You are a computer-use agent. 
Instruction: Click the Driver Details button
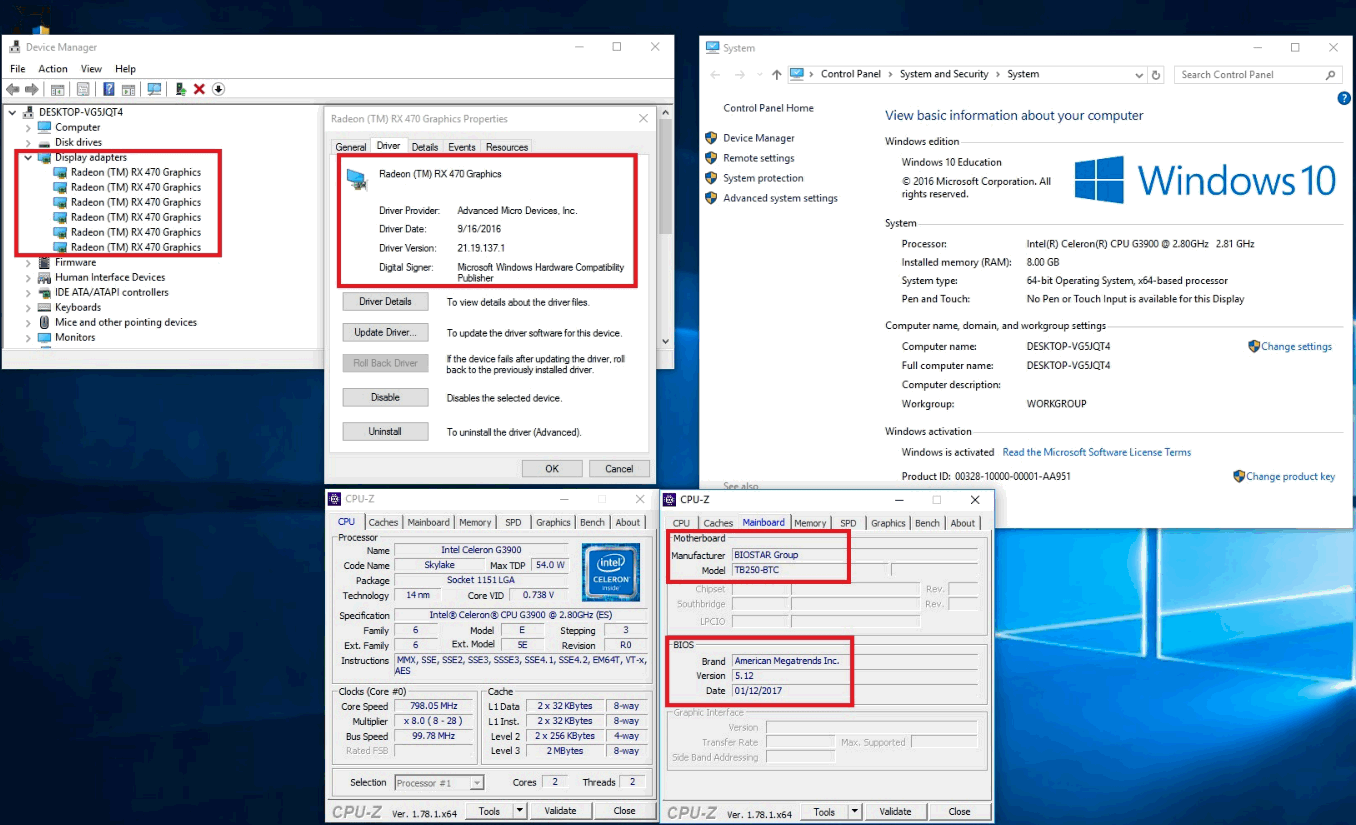[x=385, y=301]
